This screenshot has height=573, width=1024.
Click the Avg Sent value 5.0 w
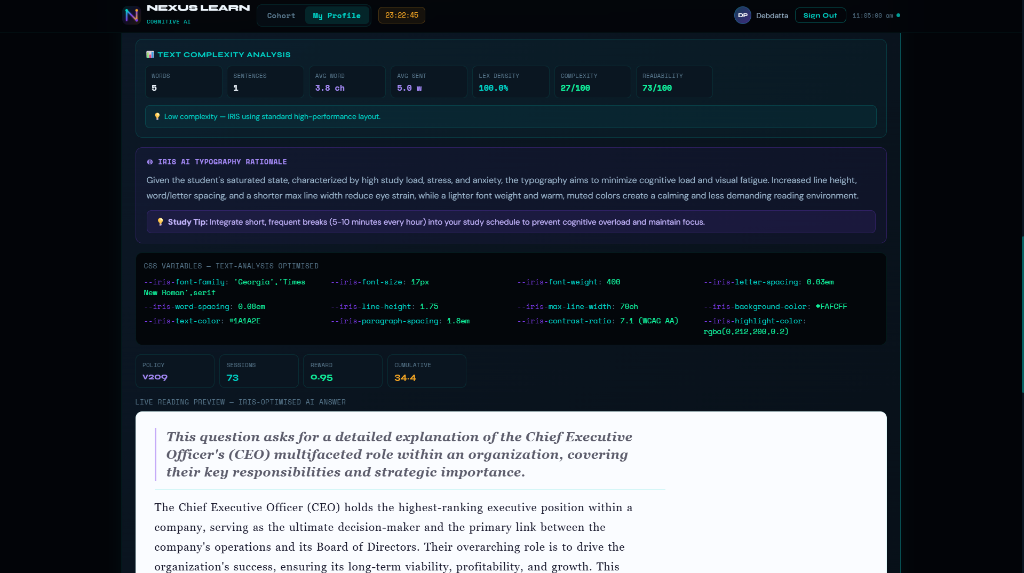(409, 88)
